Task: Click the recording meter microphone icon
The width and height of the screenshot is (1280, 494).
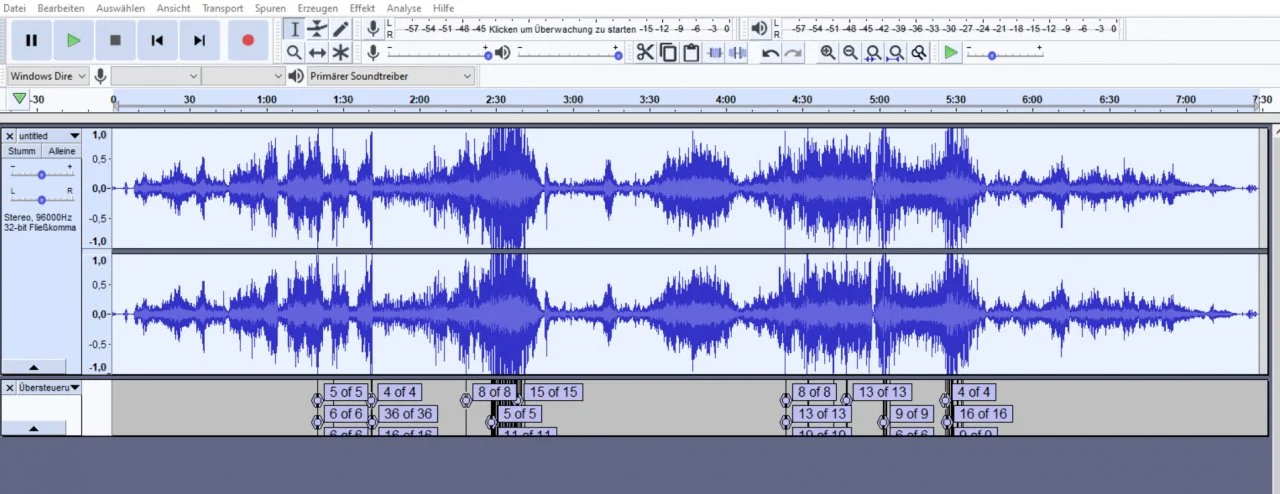Action: coord(373,29)
